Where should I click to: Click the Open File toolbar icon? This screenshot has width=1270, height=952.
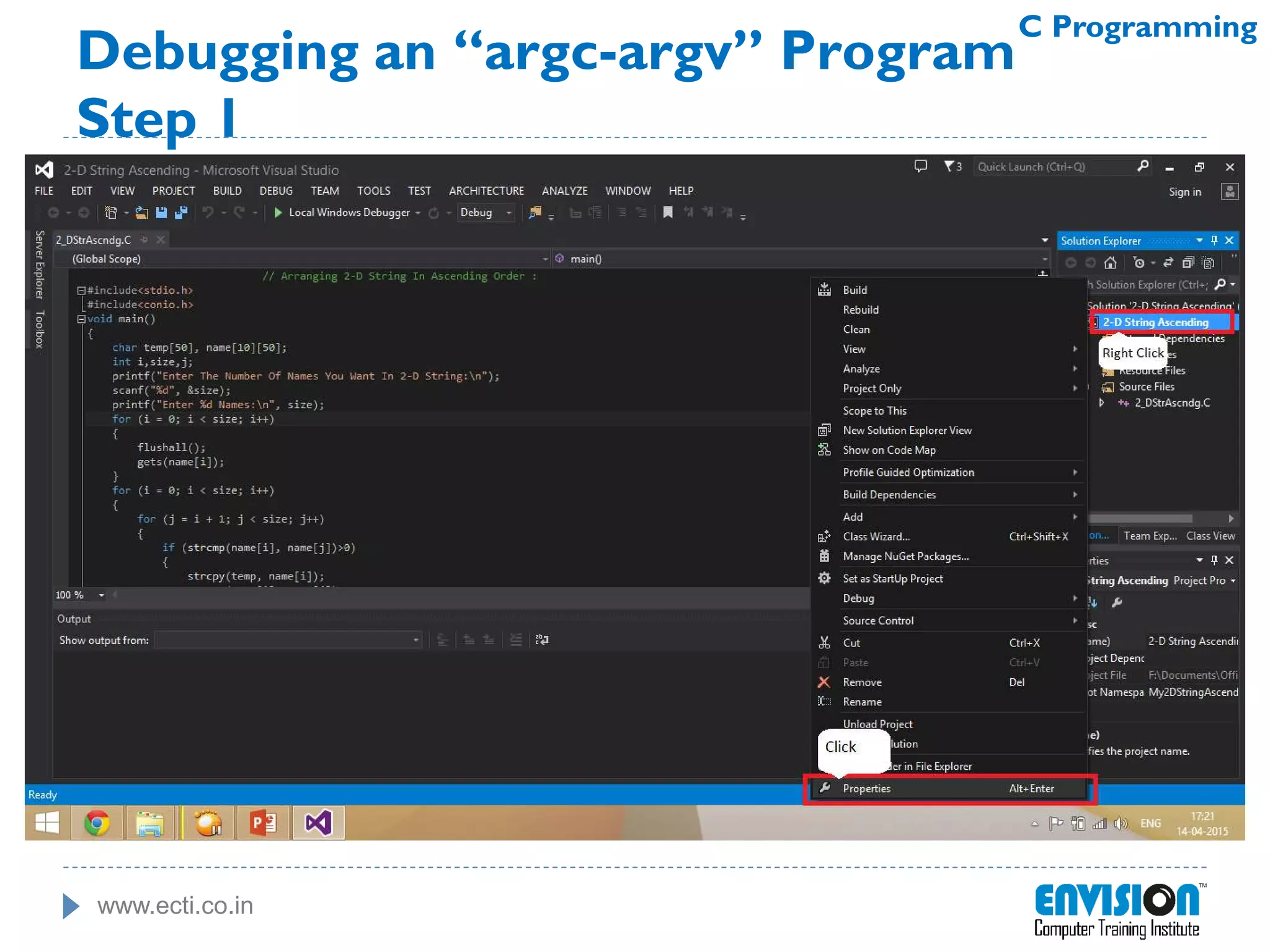point(141,213)
